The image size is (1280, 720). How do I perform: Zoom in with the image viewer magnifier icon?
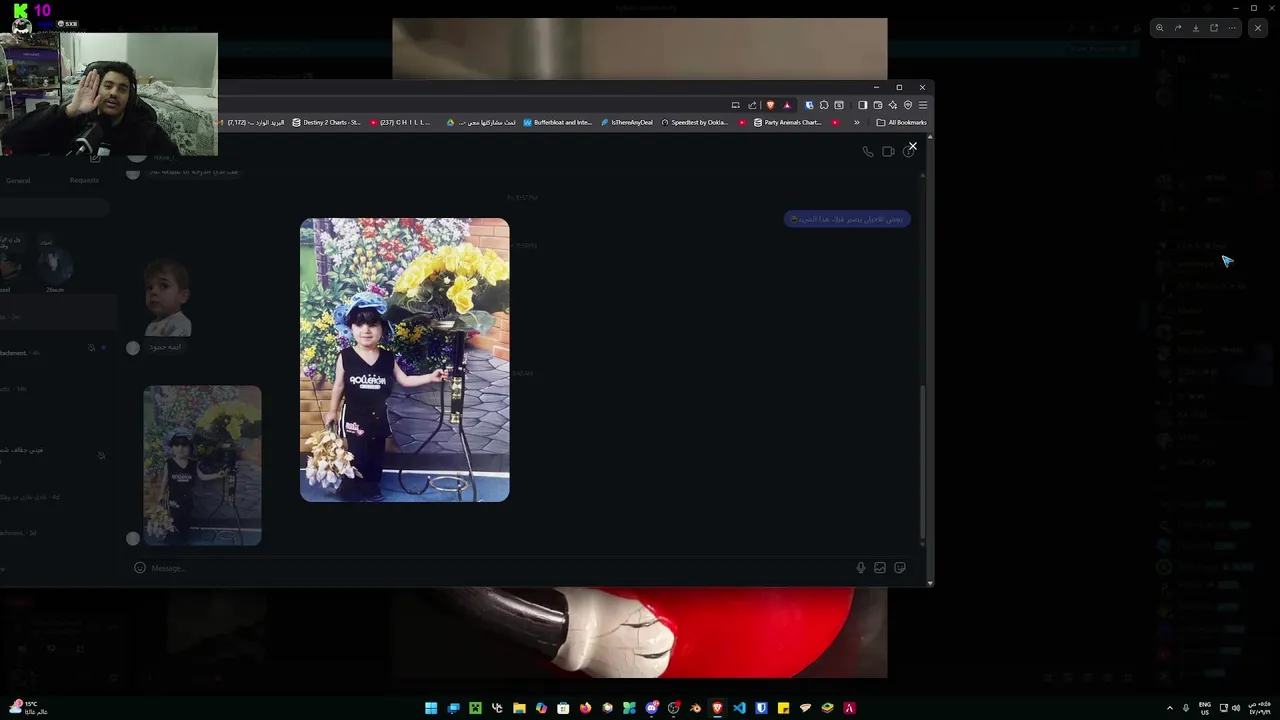1160,28
